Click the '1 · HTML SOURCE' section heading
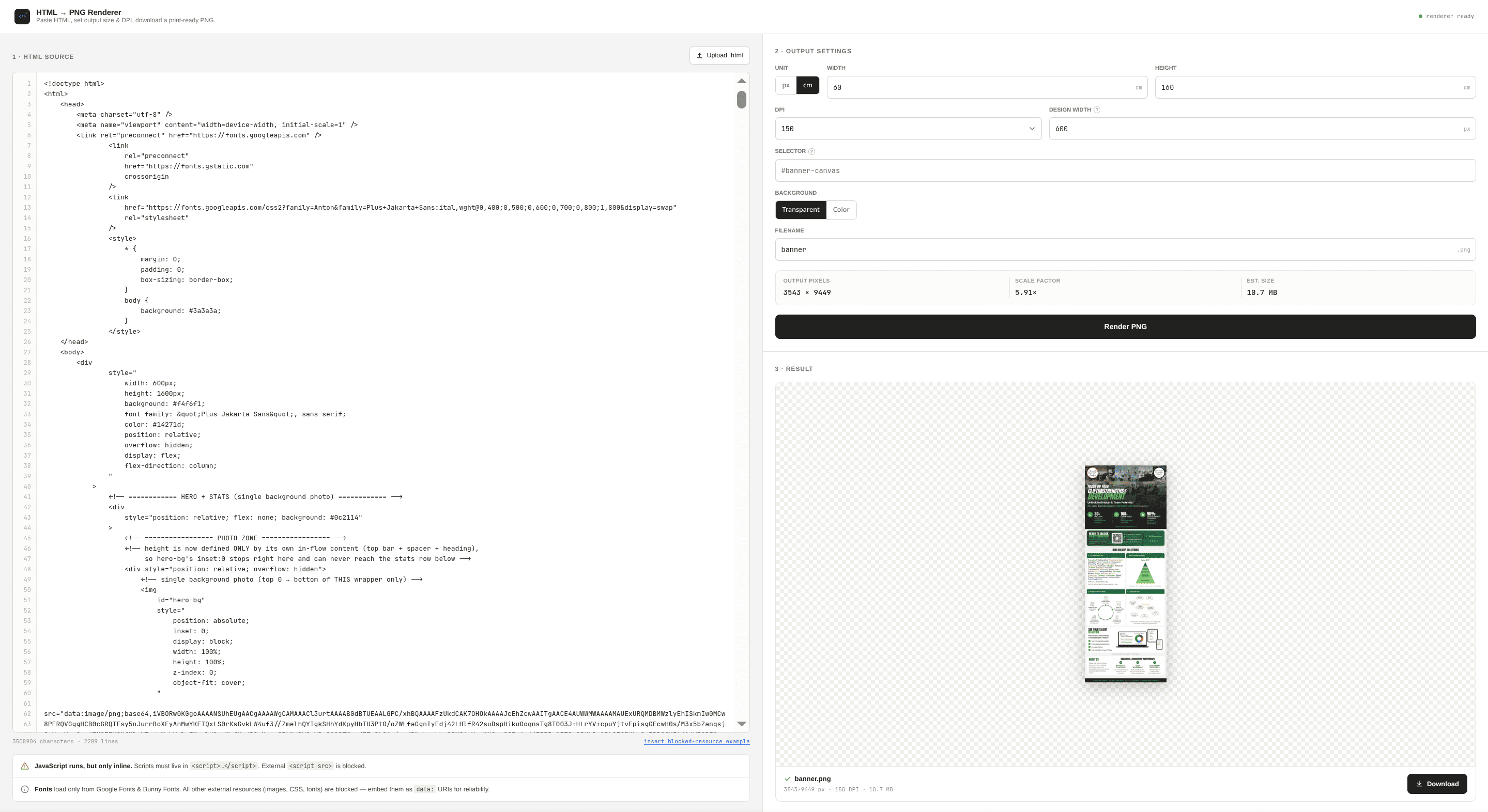The width and height of the screenshot is (1488, 812). click(43, 57)
